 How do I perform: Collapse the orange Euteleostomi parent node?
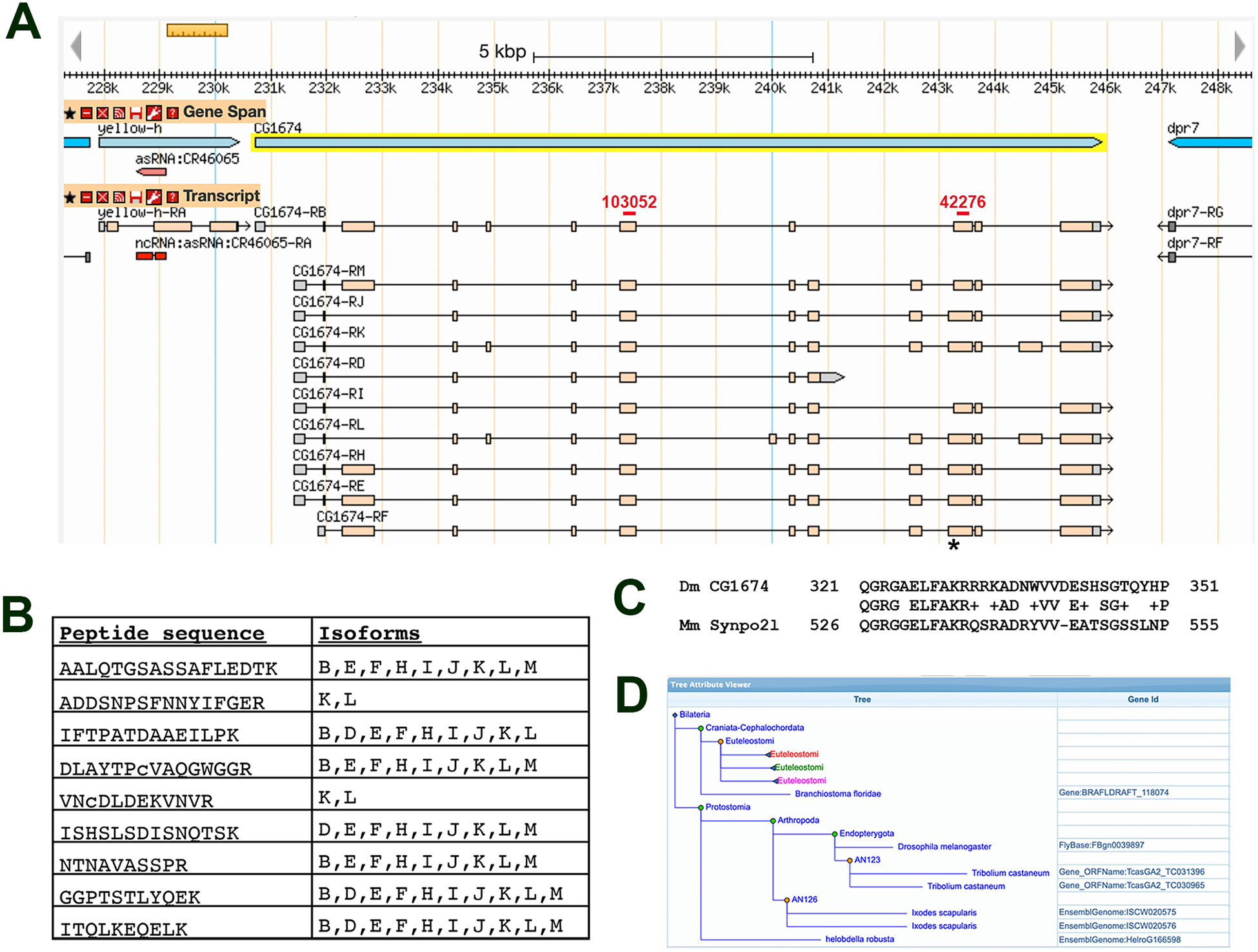(x=721, y=742)
